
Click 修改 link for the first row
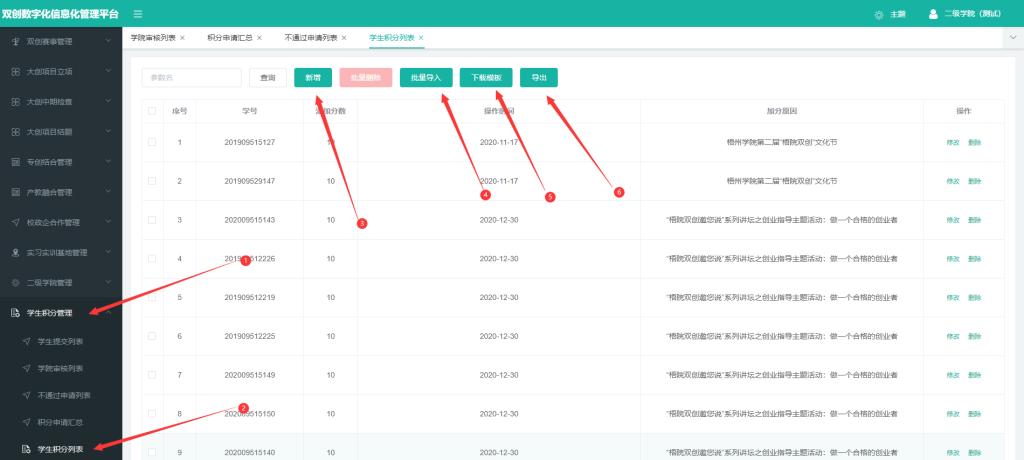tap(952, 143)
